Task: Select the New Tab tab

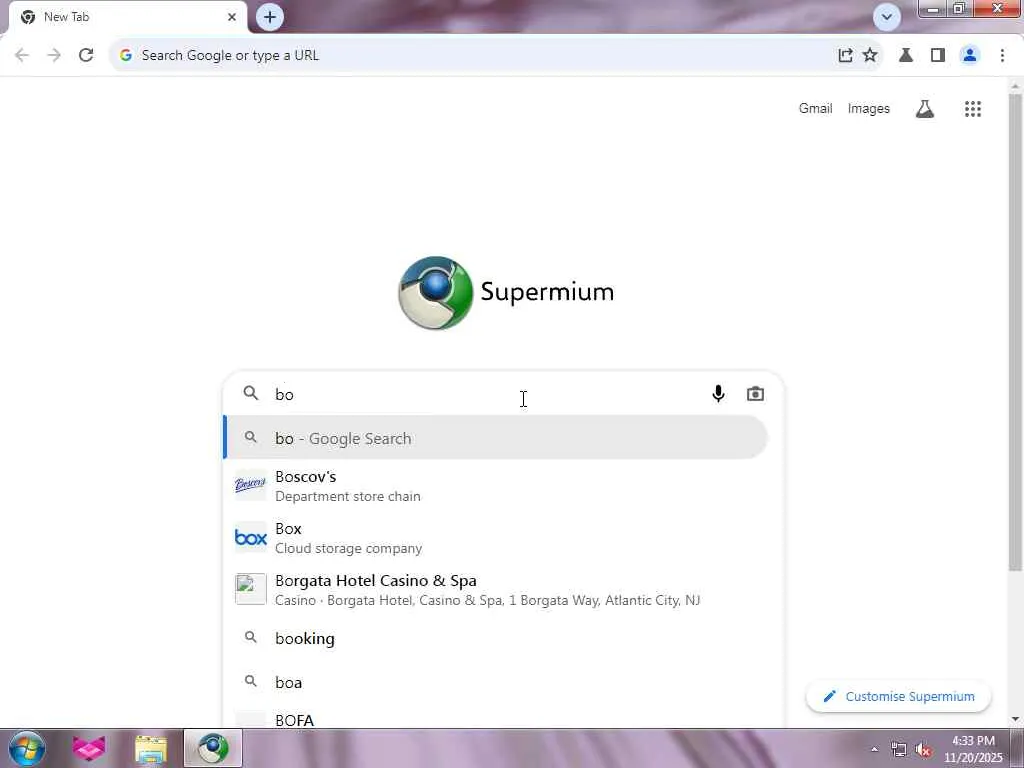Action: (128, 17)
